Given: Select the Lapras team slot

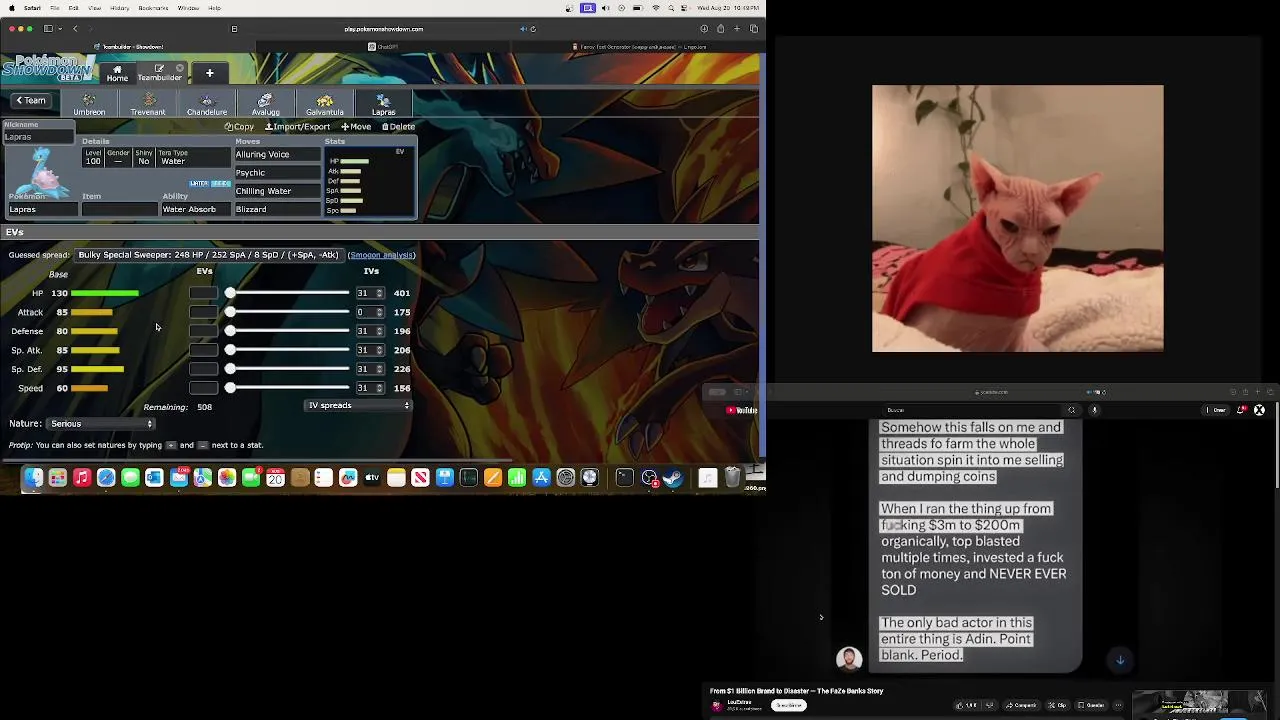Looking at the screenshot, I should click(384, 103).
